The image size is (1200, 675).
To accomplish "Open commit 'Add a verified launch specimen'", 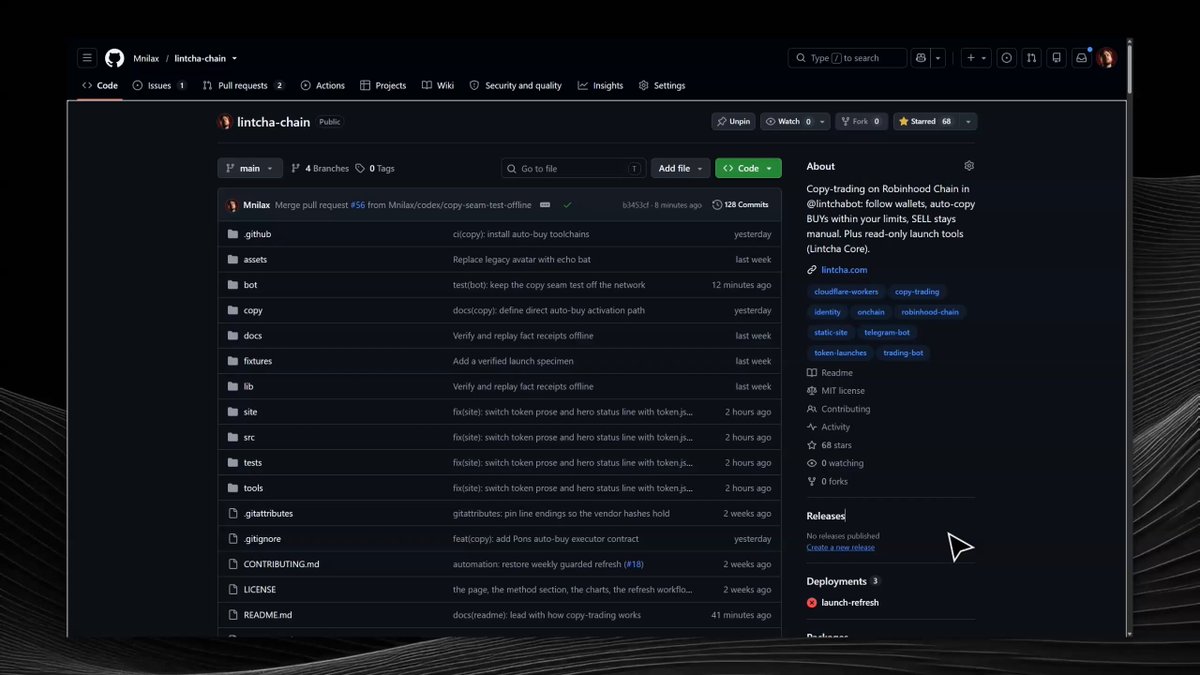I will pos(513,361).
